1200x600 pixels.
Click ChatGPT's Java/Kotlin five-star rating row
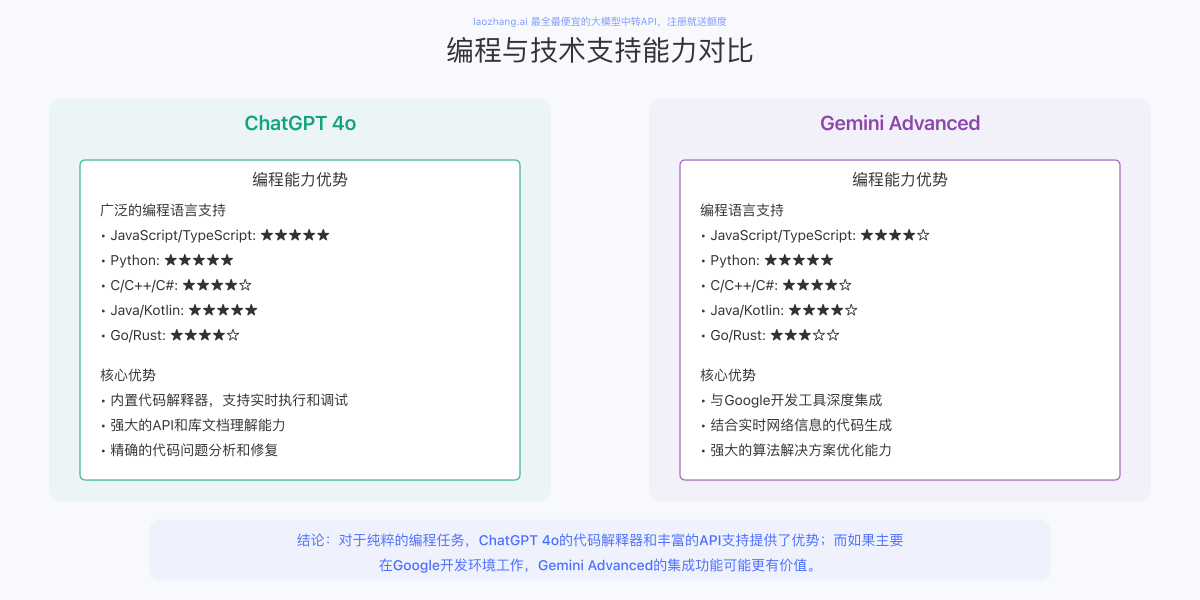(179, 310)
